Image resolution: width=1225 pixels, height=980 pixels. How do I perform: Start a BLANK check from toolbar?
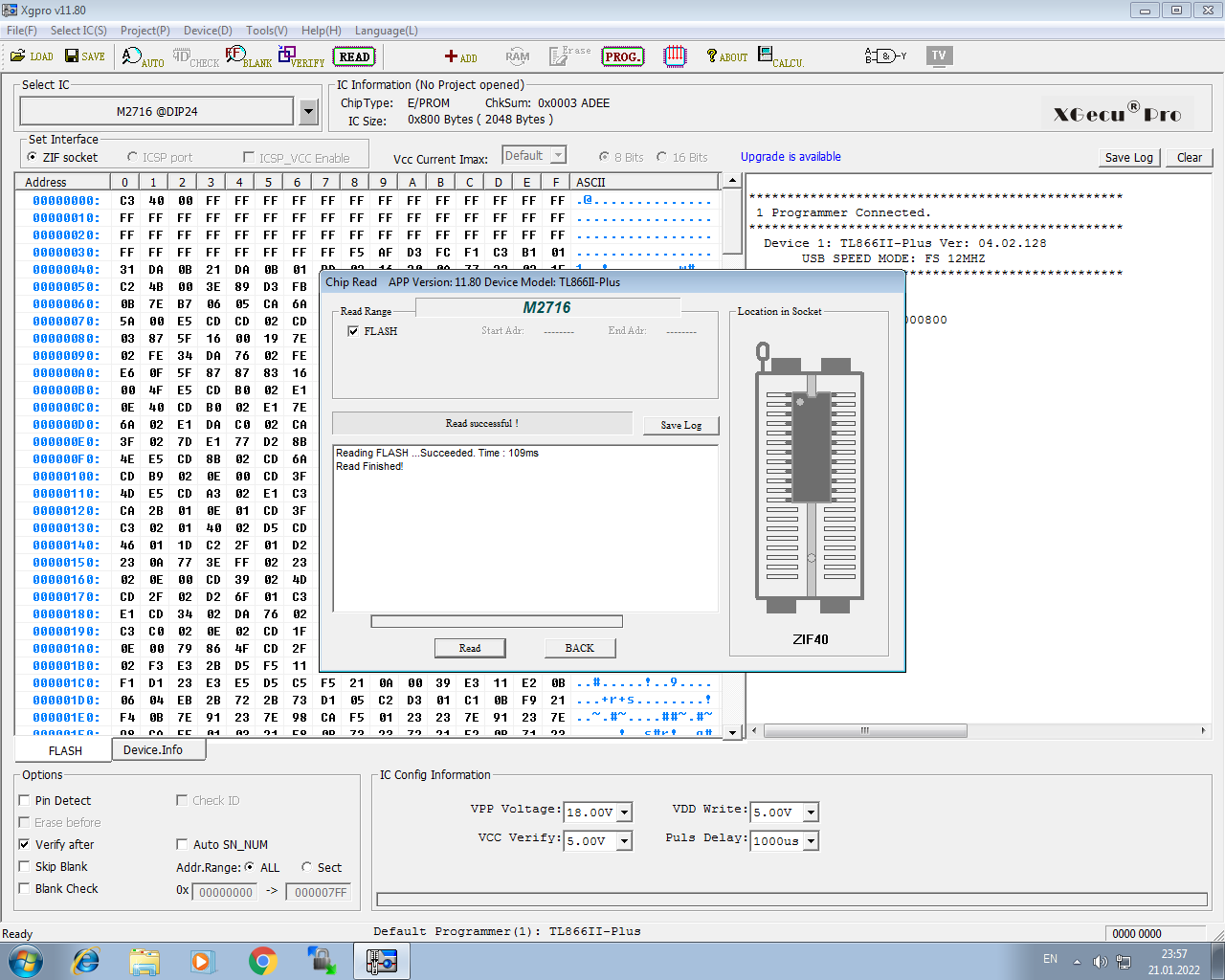(249, 57)
